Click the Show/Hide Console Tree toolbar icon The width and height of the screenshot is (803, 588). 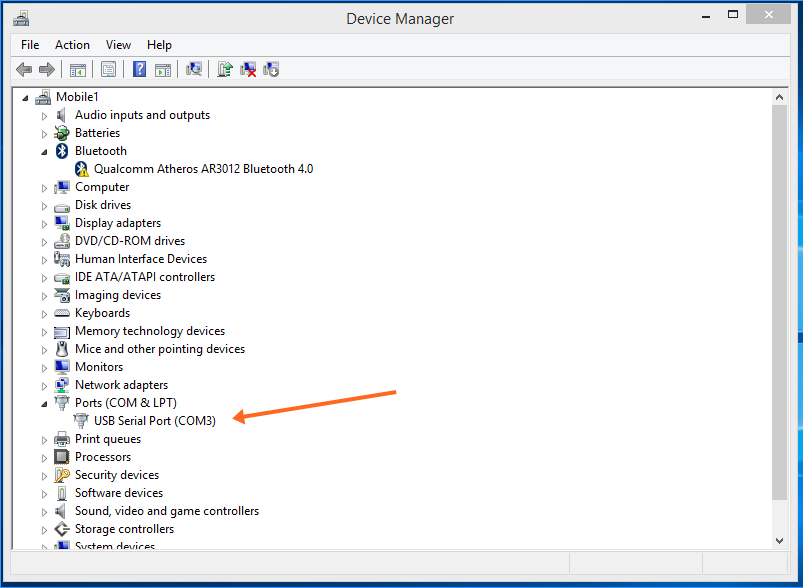pos(77,69)
